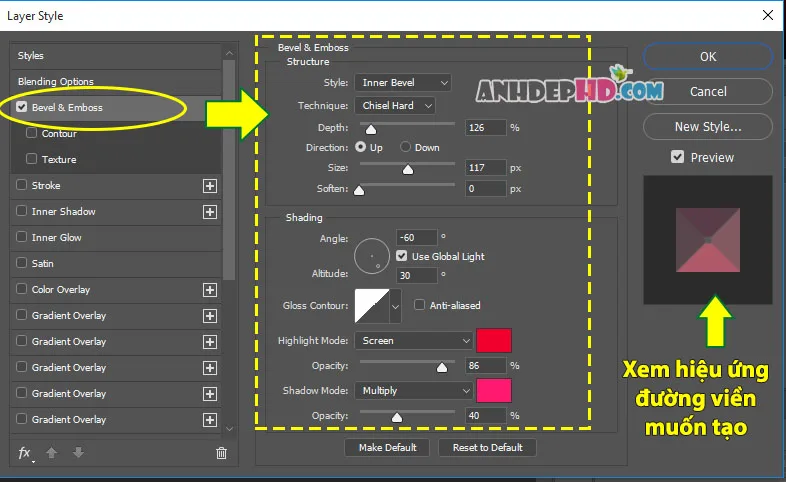Click the Depth value field showing 126
The width and height of the screenshot is (786, 482).
485,128
